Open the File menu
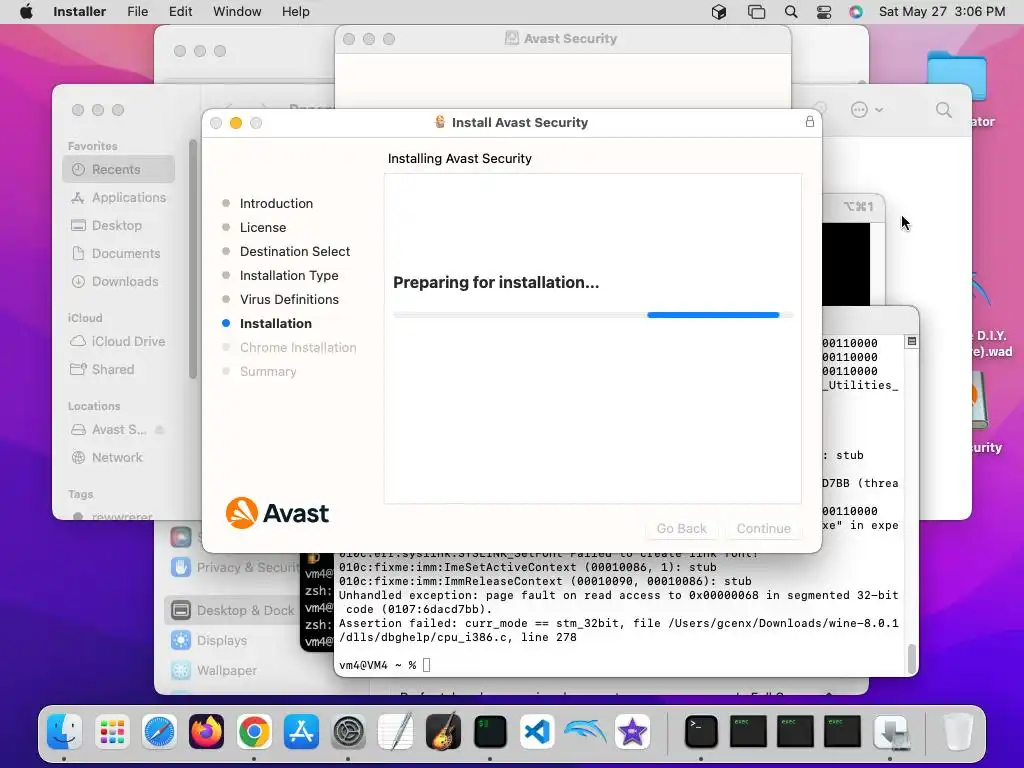 coord(137,12)
